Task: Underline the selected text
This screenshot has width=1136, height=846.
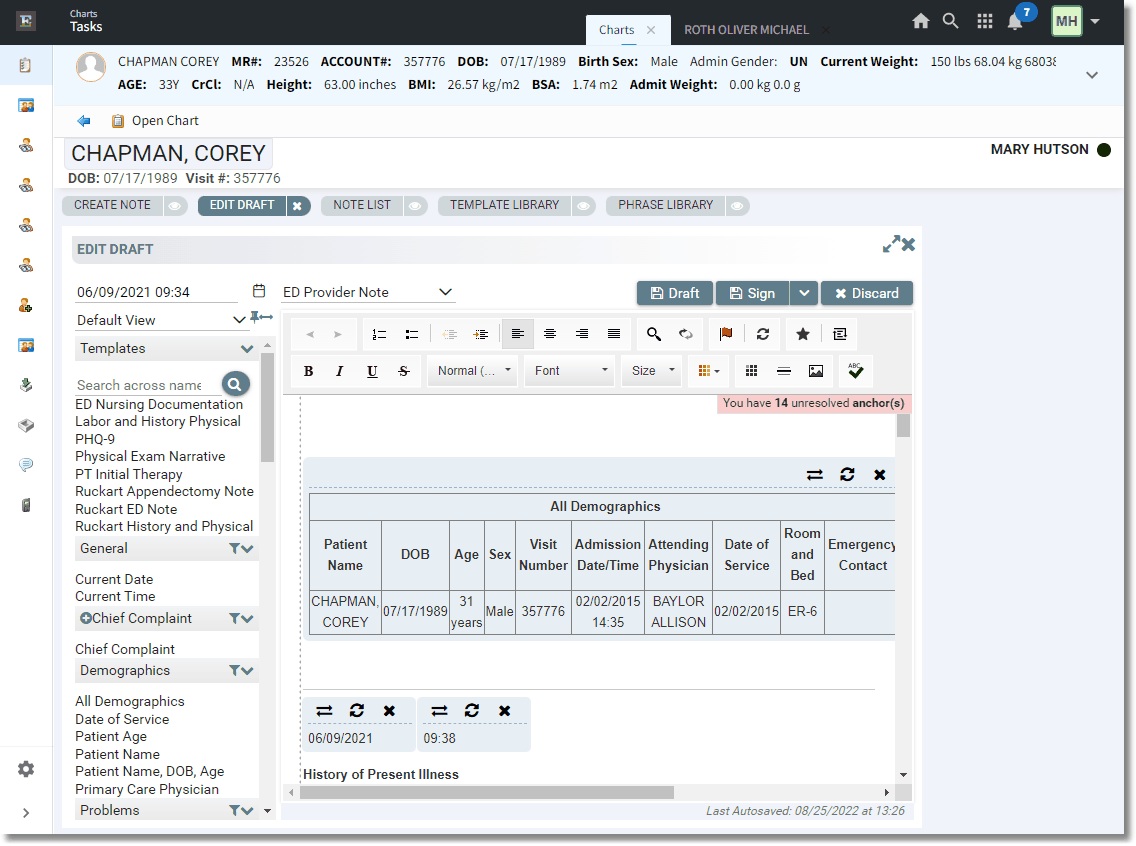Action: pos(372,371)
